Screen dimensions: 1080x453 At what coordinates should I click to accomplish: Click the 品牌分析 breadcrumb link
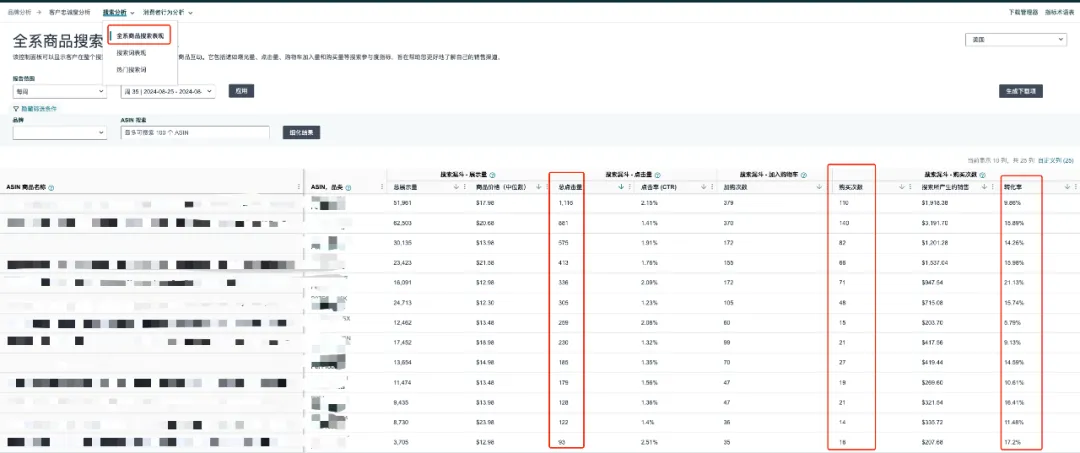point(19,12)
